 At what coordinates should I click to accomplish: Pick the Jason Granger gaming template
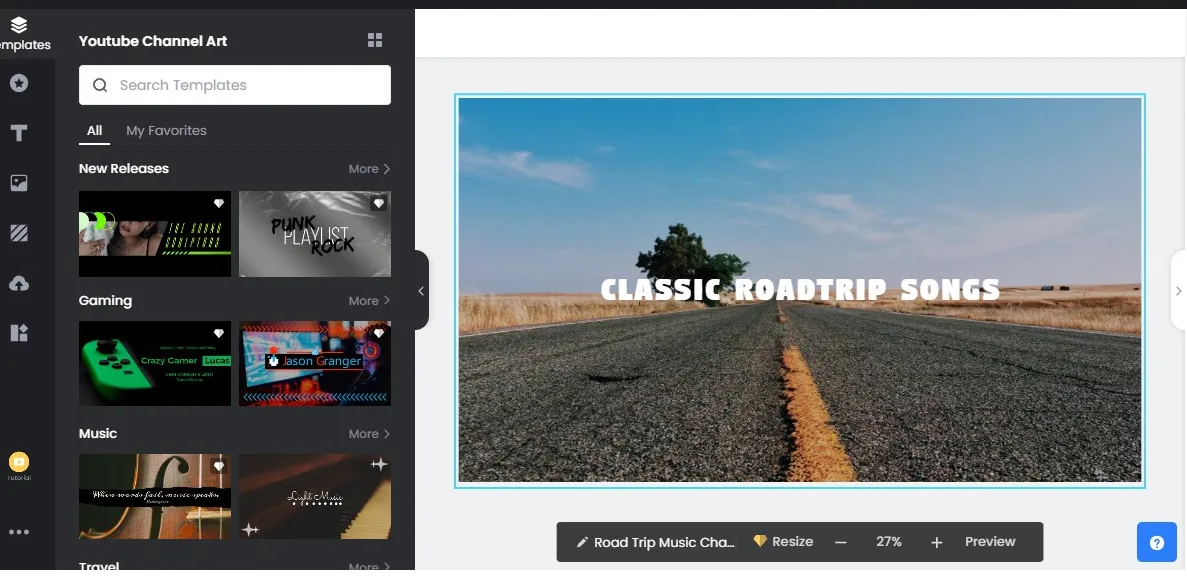coord(315,363)
